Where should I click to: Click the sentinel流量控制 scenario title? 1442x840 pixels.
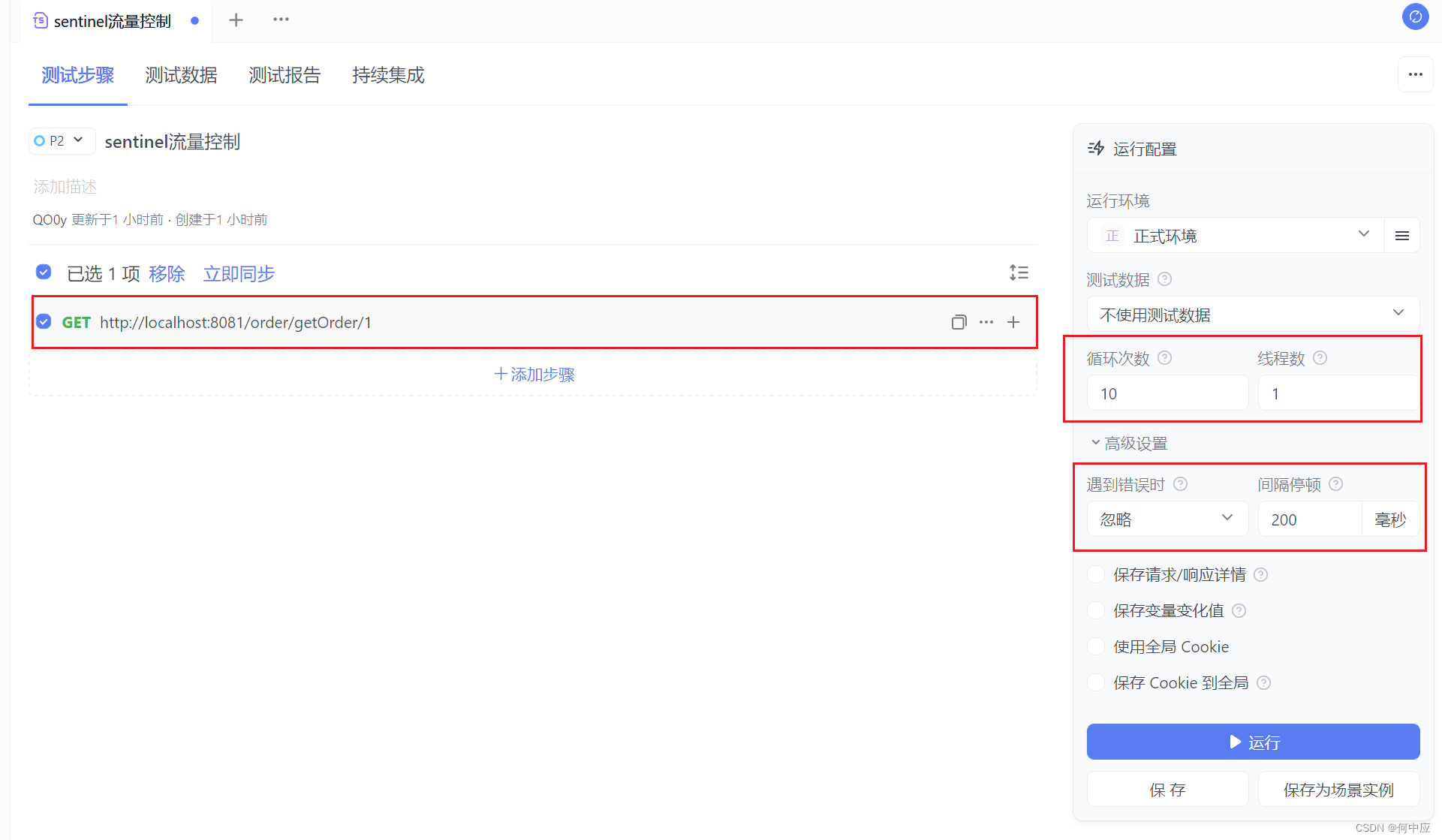pos(173,142)
